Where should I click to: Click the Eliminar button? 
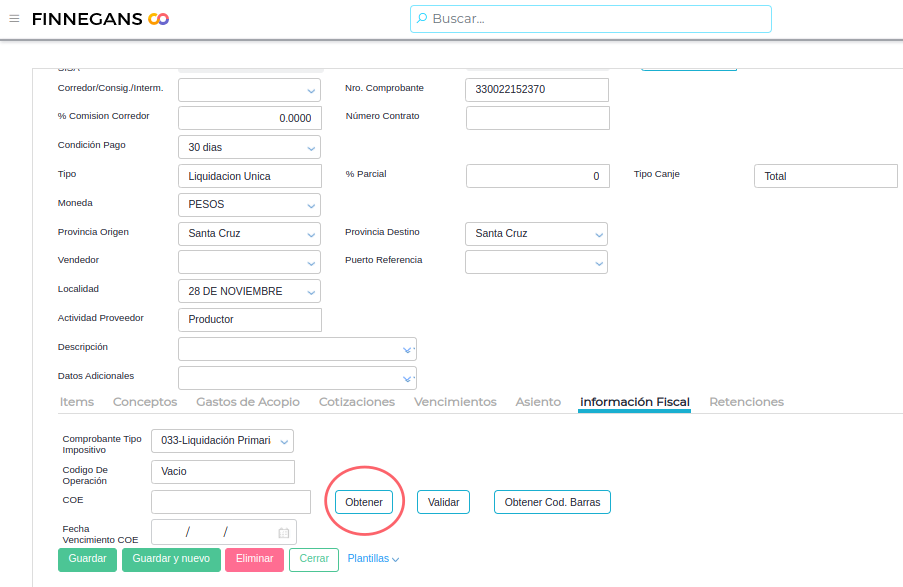[x=255, y=559]
